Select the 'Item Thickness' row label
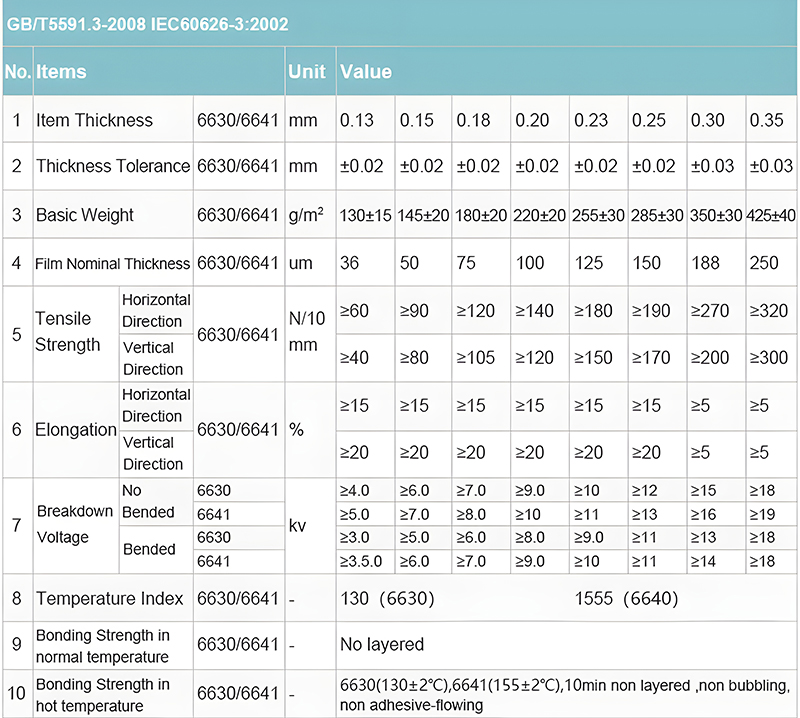The height and width of the screenshot is (718, 800). coord(94,120)
